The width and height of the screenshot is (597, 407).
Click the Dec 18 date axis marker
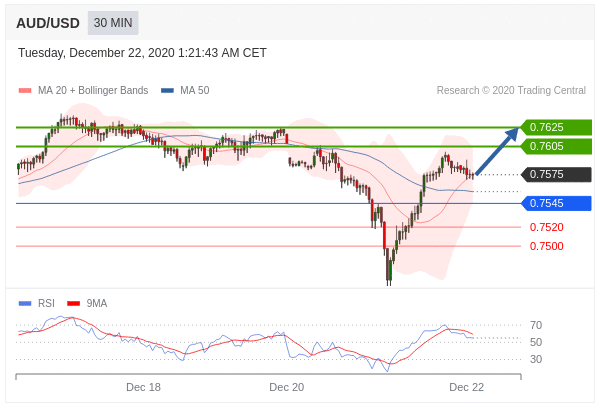143,387
